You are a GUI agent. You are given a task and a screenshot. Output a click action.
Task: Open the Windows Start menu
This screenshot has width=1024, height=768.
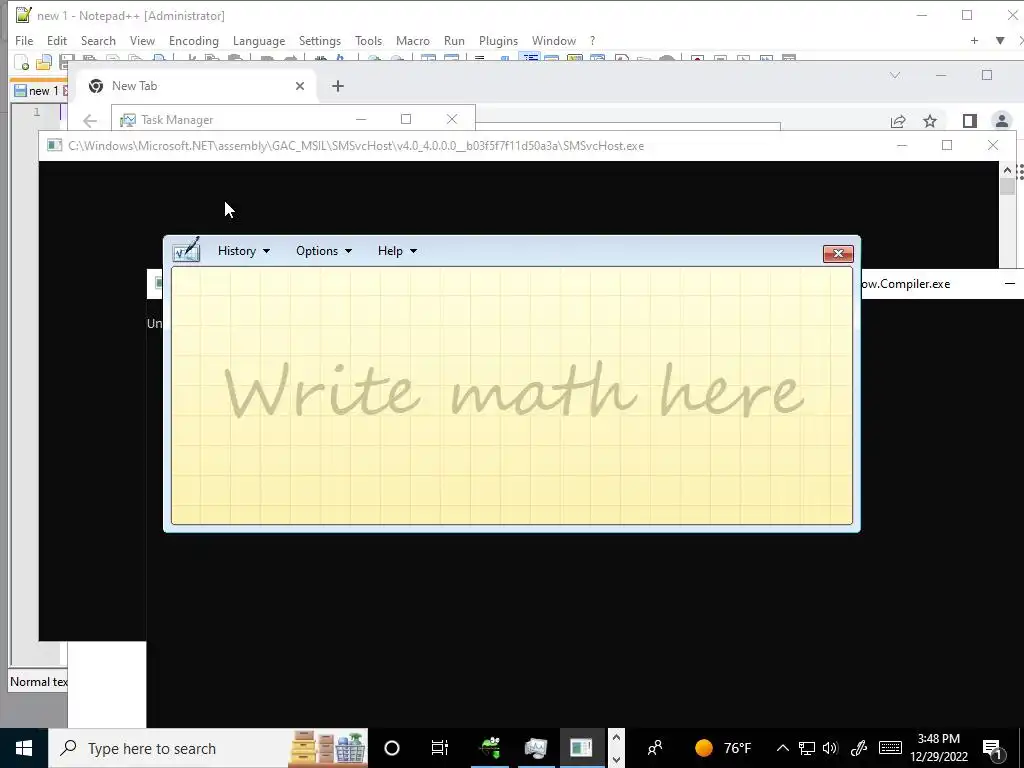[x=24, y=748]
